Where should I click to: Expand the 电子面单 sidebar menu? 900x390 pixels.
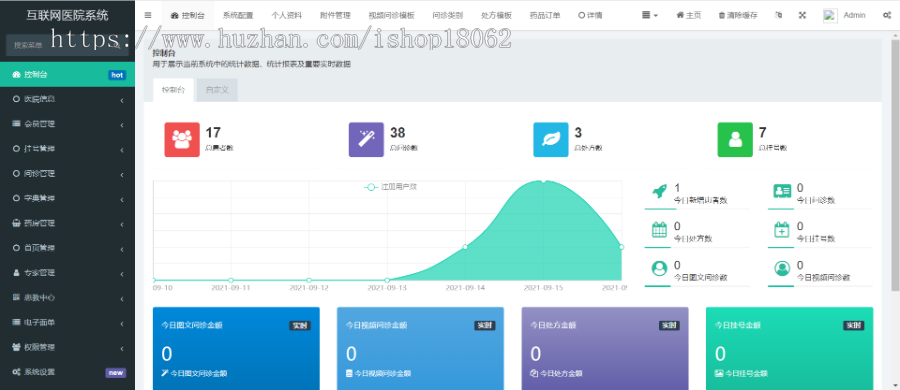68,322
